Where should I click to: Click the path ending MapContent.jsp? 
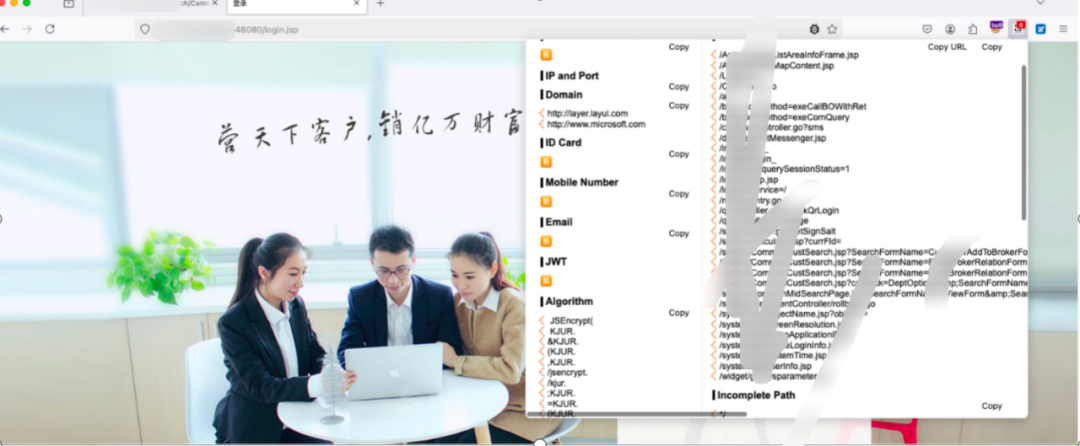776,65
